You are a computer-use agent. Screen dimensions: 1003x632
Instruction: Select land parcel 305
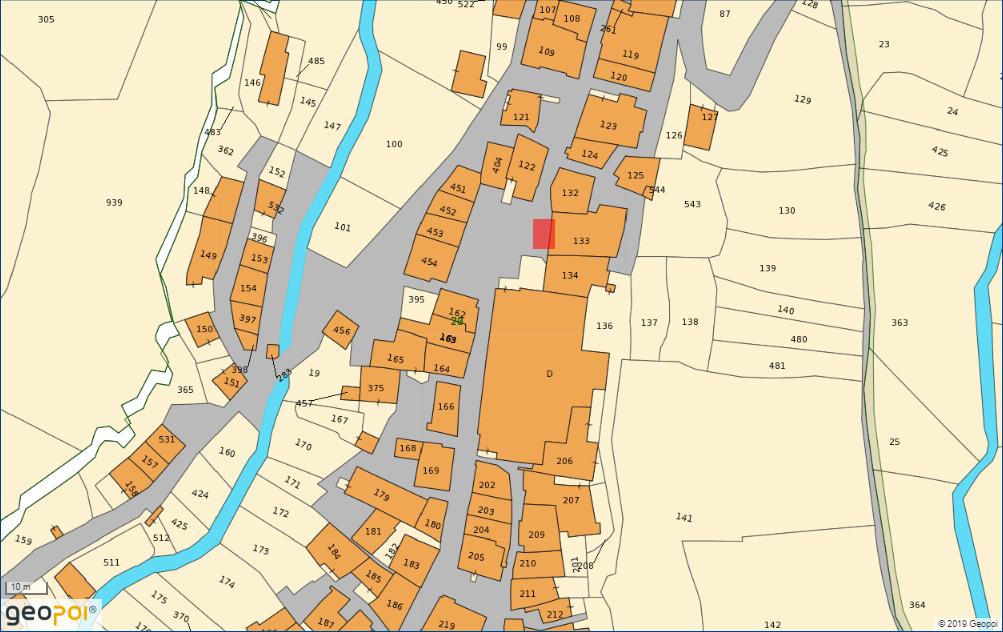click(46, 20)
